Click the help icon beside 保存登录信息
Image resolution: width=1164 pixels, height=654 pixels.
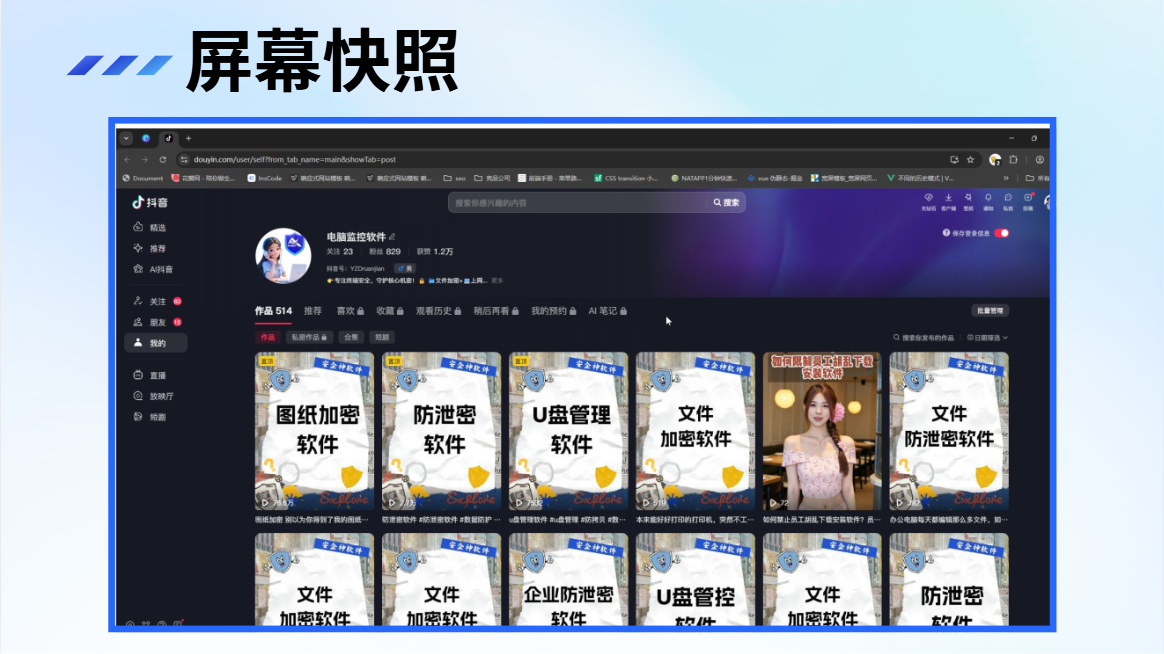[x=946, y=233]
